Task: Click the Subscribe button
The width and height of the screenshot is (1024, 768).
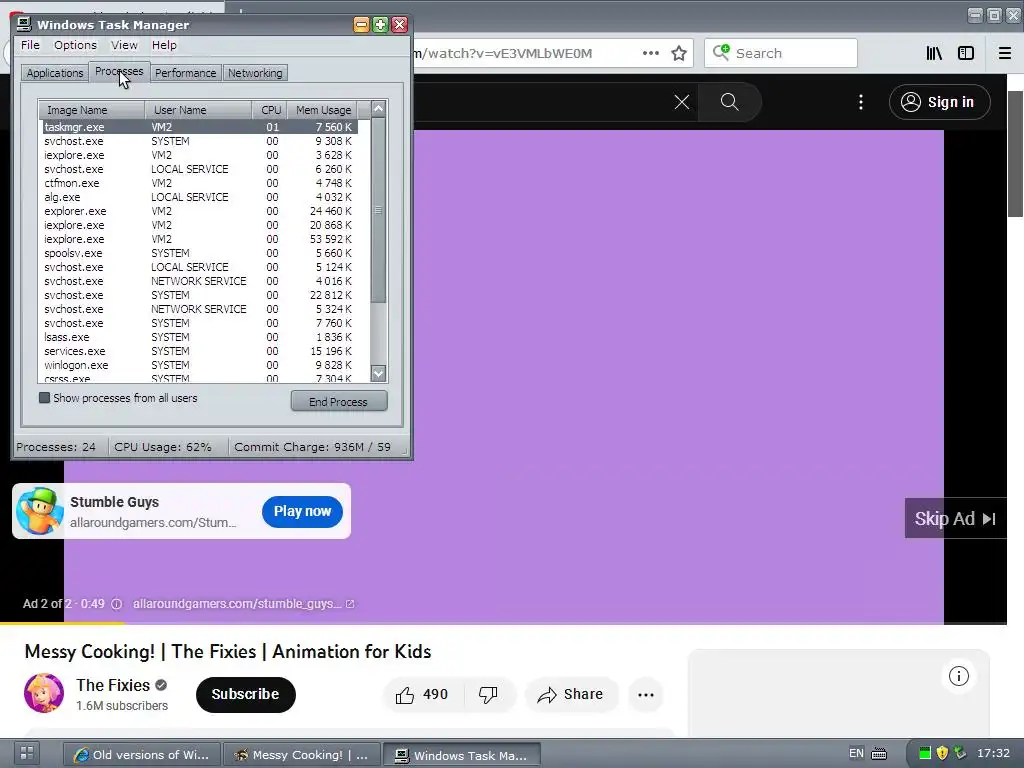Action: click(246, 694)
